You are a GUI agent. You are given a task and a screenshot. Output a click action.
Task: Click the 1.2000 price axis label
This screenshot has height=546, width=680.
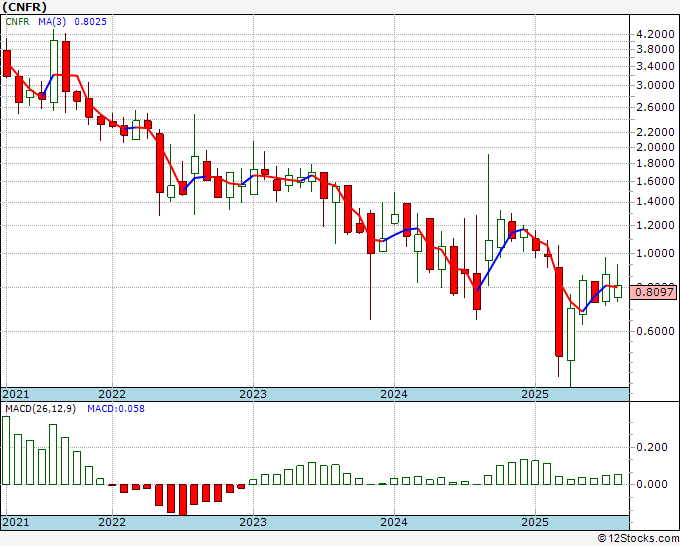655,225
